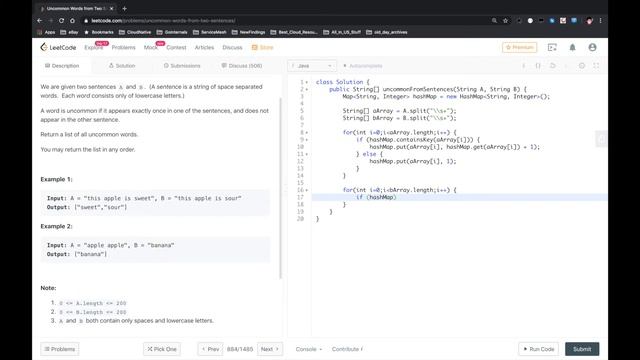Close the Uncommon Words browser tab
The image size is (640, 360).
point(111,8)
